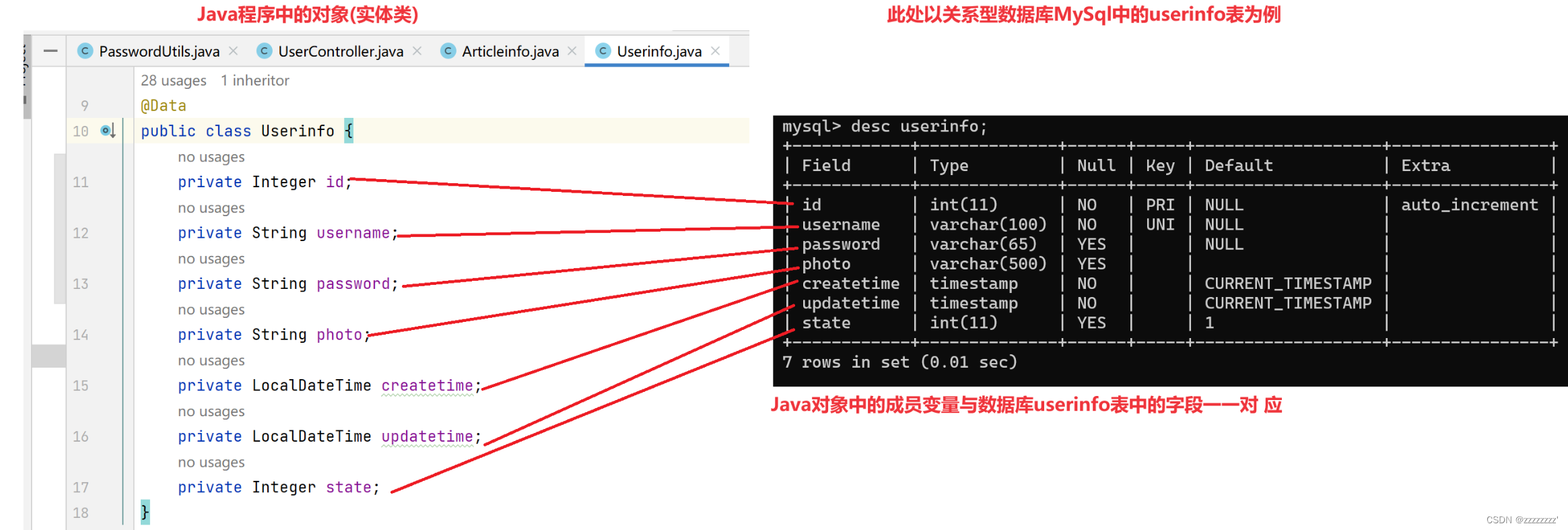Click the 'createtime' field name in code
Viewport: 1568px width, 530px height.
point(427,386)
